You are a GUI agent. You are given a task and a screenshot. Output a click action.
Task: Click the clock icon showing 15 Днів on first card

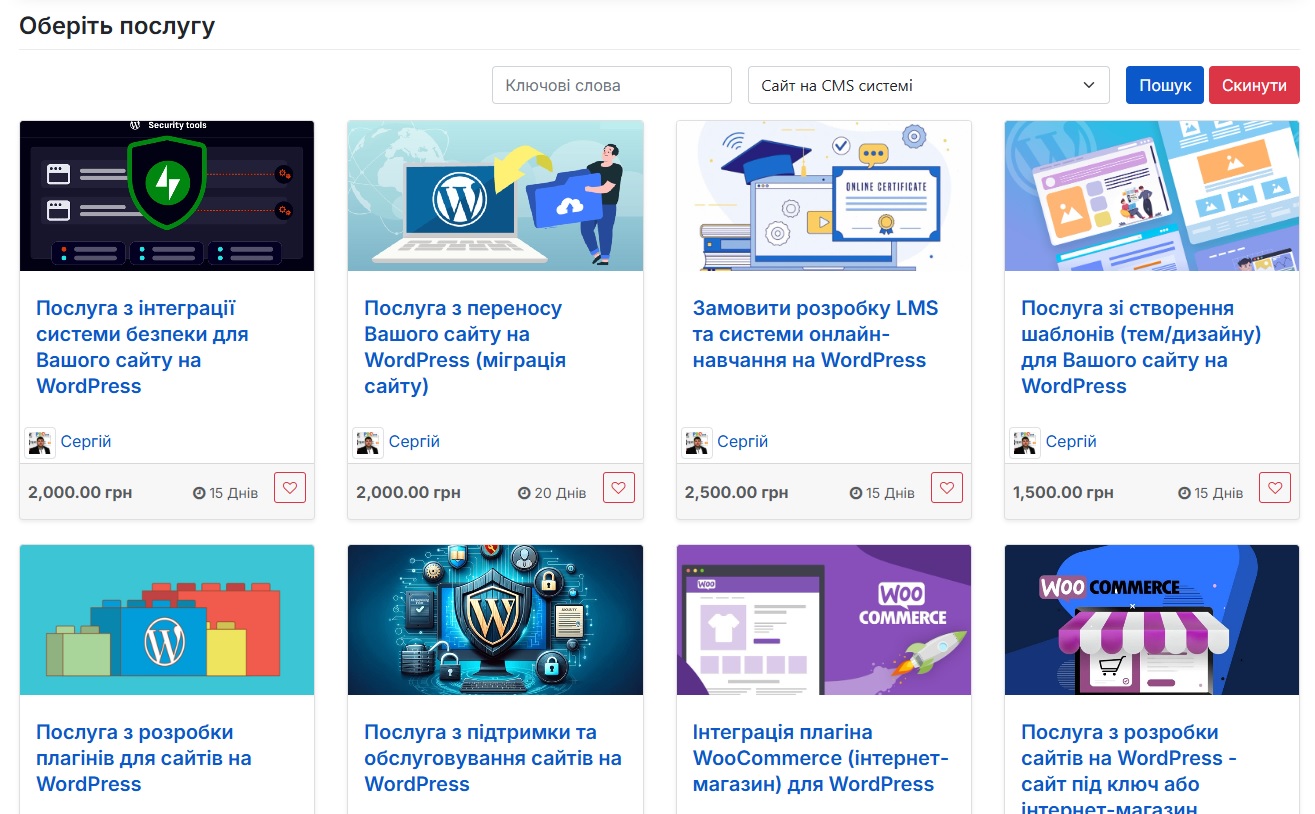199,492
